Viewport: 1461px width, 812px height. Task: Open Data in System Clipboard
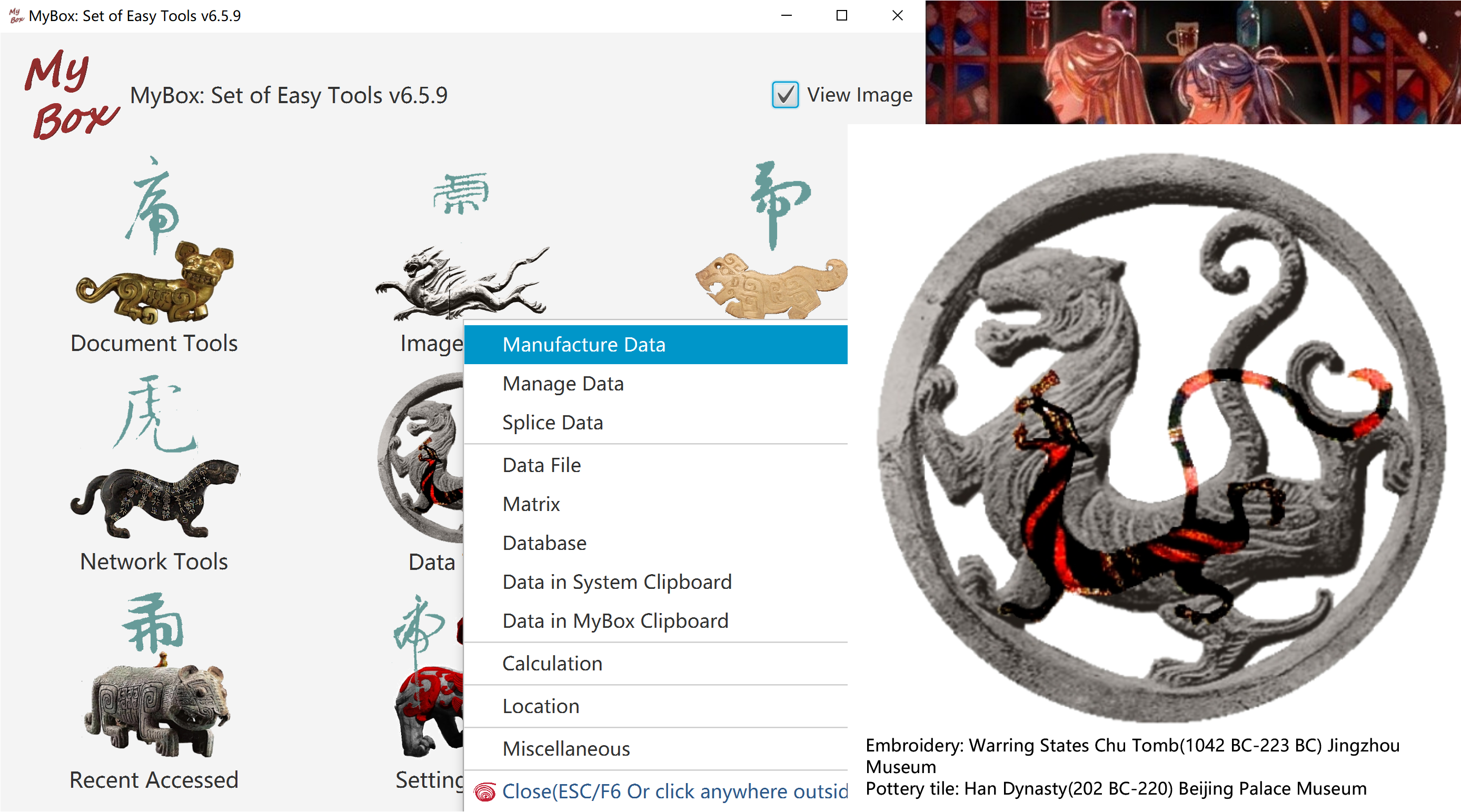point(655,582)
